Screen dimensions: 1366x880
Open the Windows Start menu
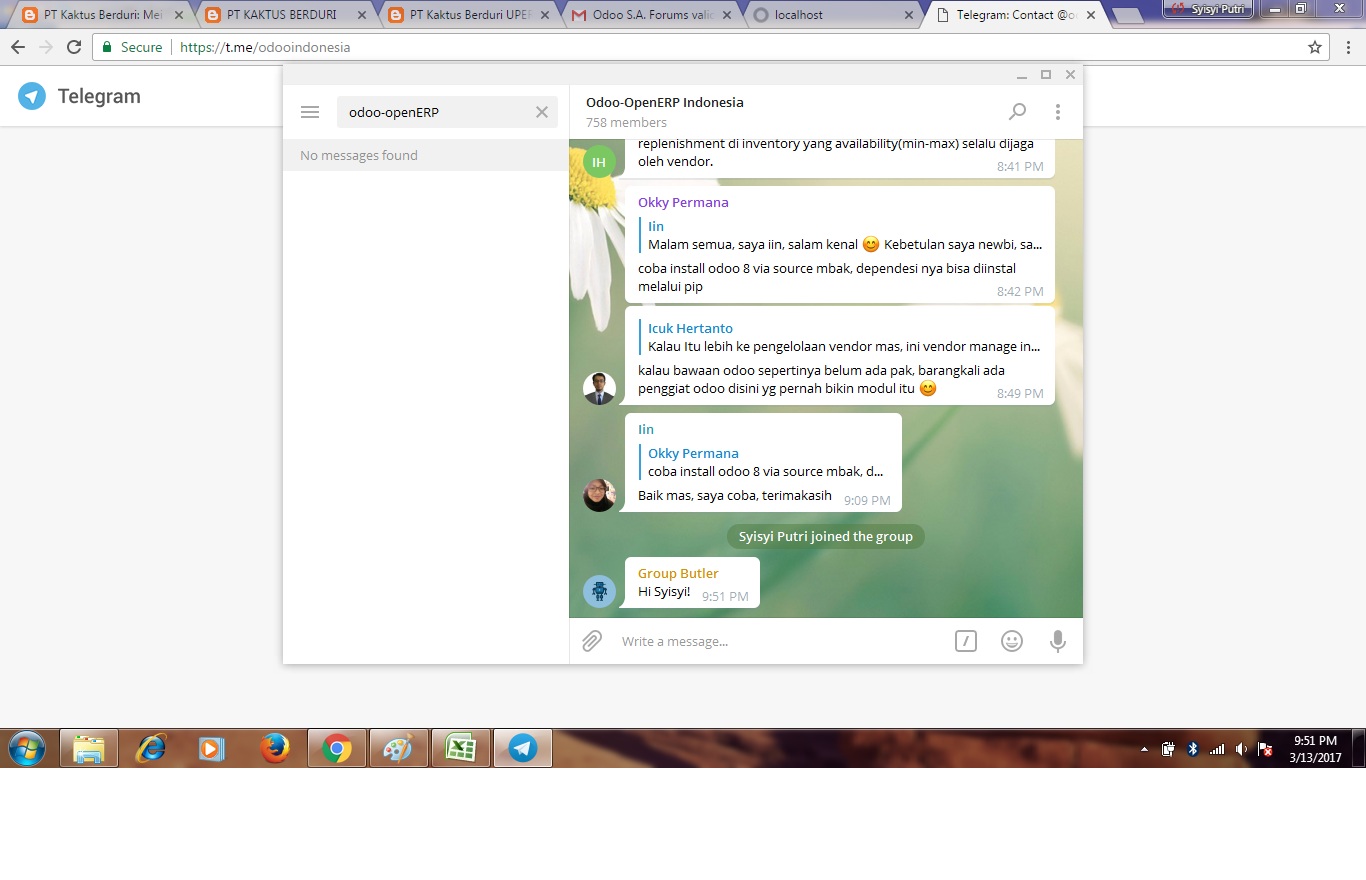(27, 748)
